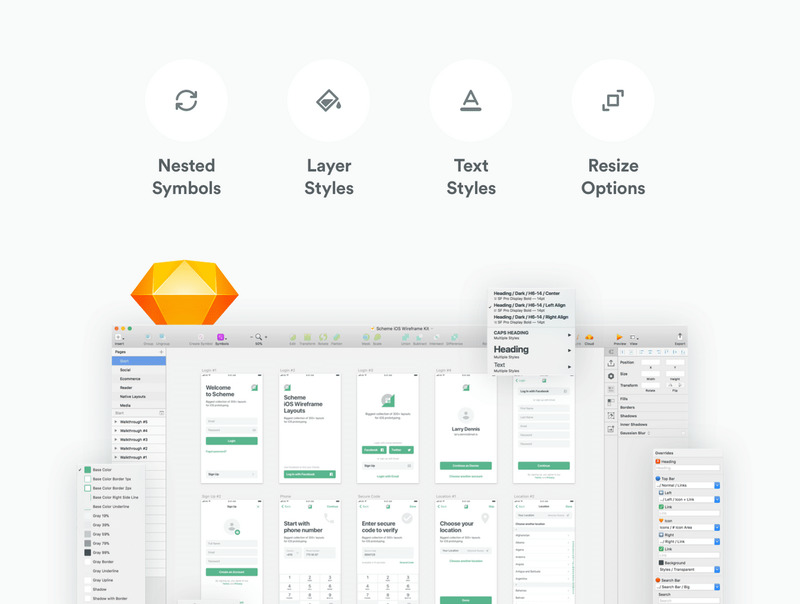The width and height of the screenshot is (800, 604).
Task: Click the green Login button on Login #1
Action: click(232, 441)
